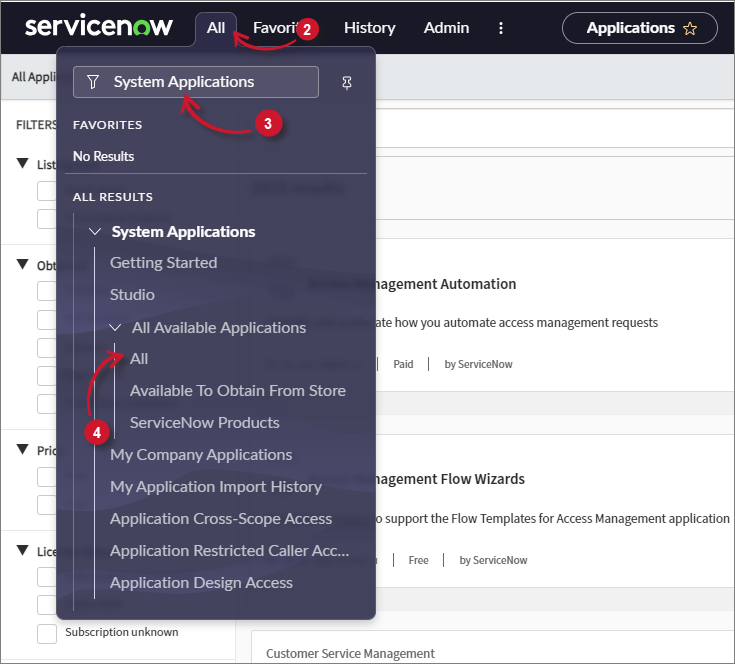Screen dimensions: 735x664
Task: Click Subscription unknown label
Action: (121, 632)
